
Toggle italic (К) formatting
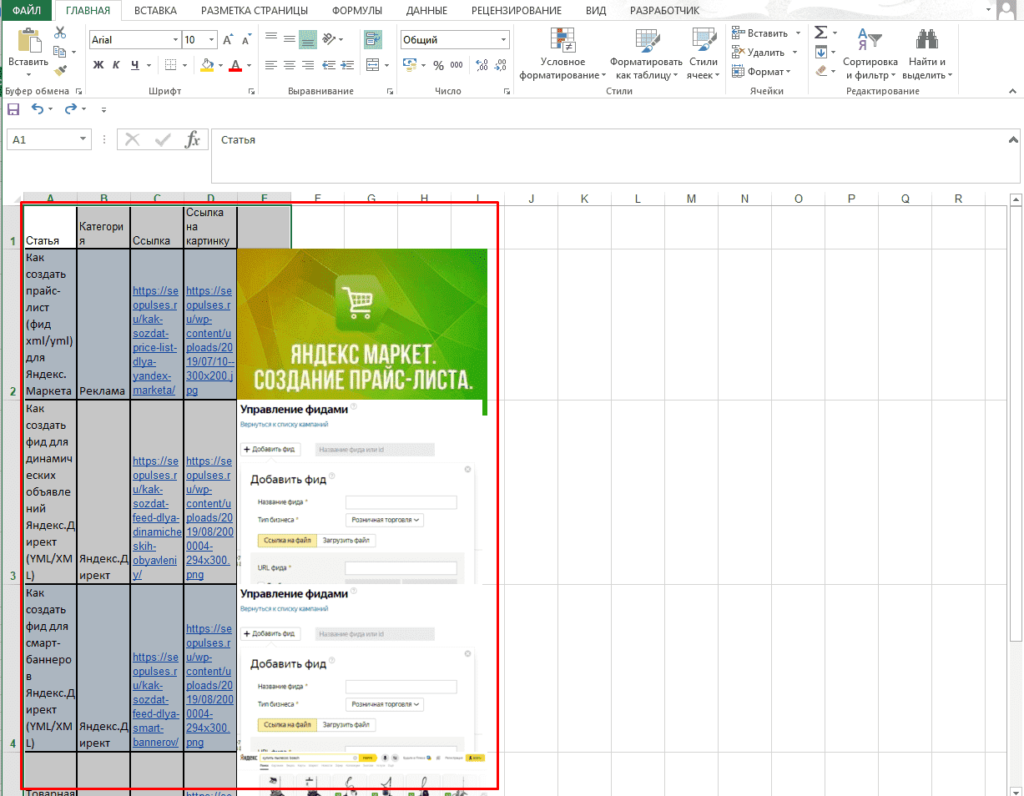[116, 65]
